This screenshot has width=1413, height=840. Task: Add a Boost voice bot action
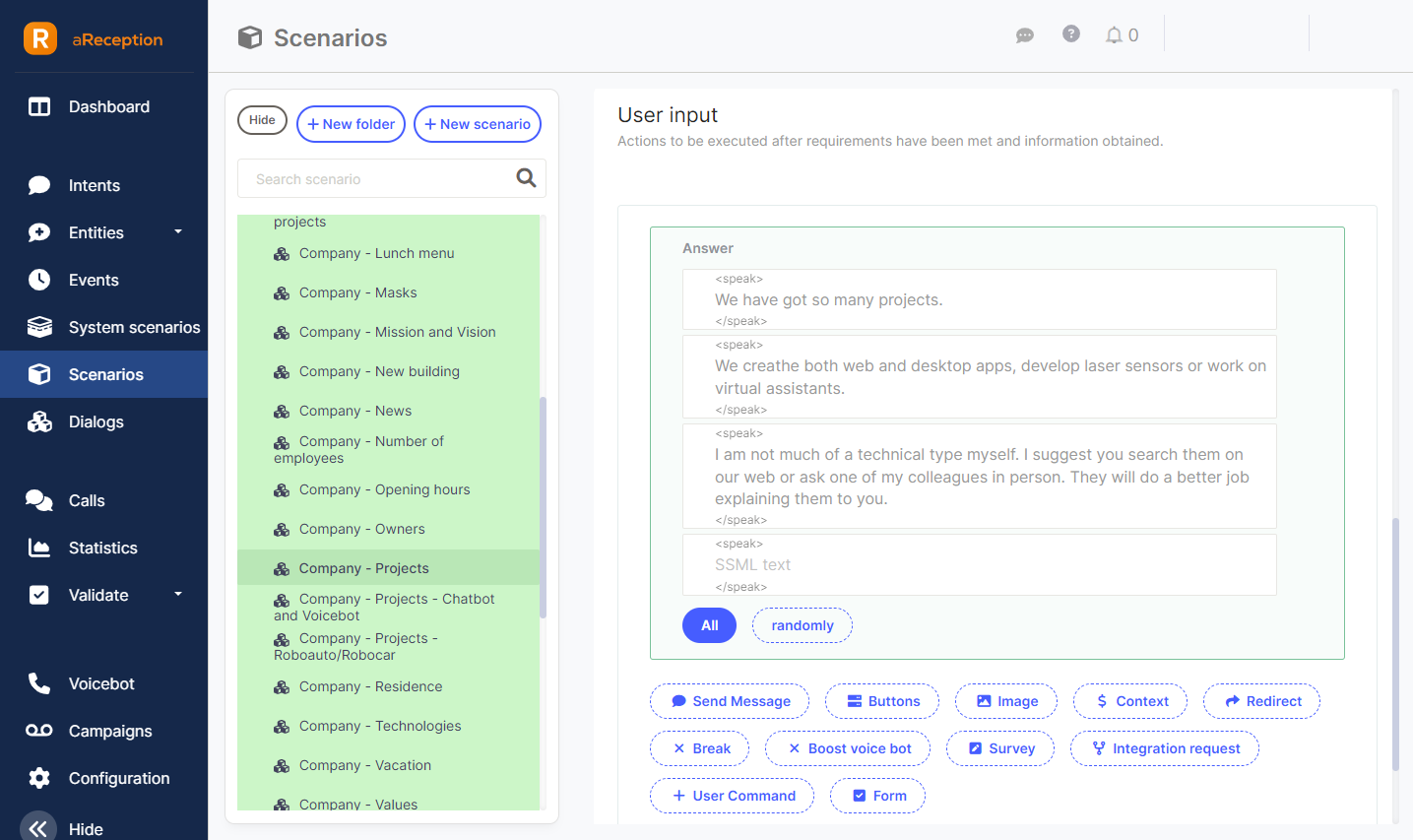tap(848, 748)
